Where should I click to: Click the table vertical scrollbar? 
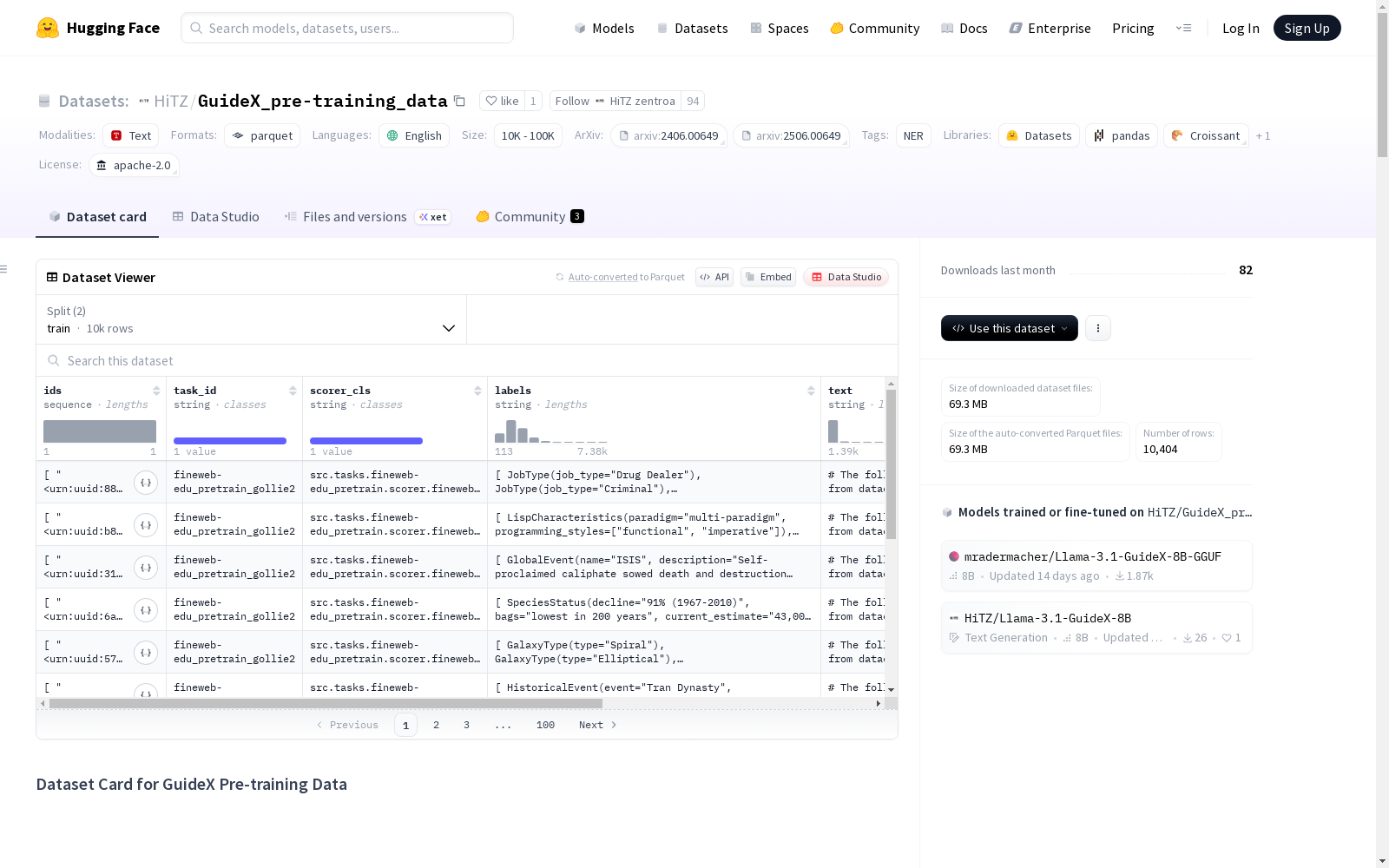(x=891, y=464)
